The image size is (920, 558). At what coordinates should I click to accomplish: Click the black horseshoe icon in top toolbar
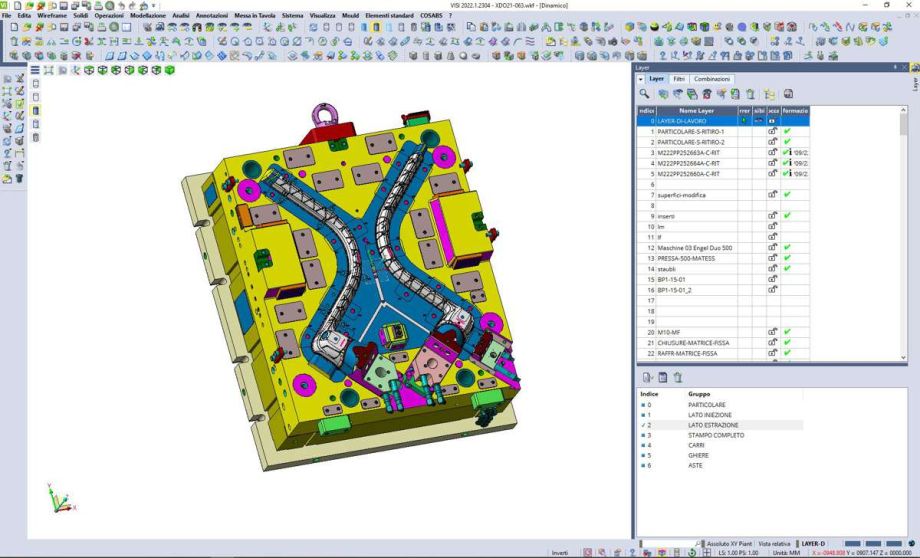(197, 27)
